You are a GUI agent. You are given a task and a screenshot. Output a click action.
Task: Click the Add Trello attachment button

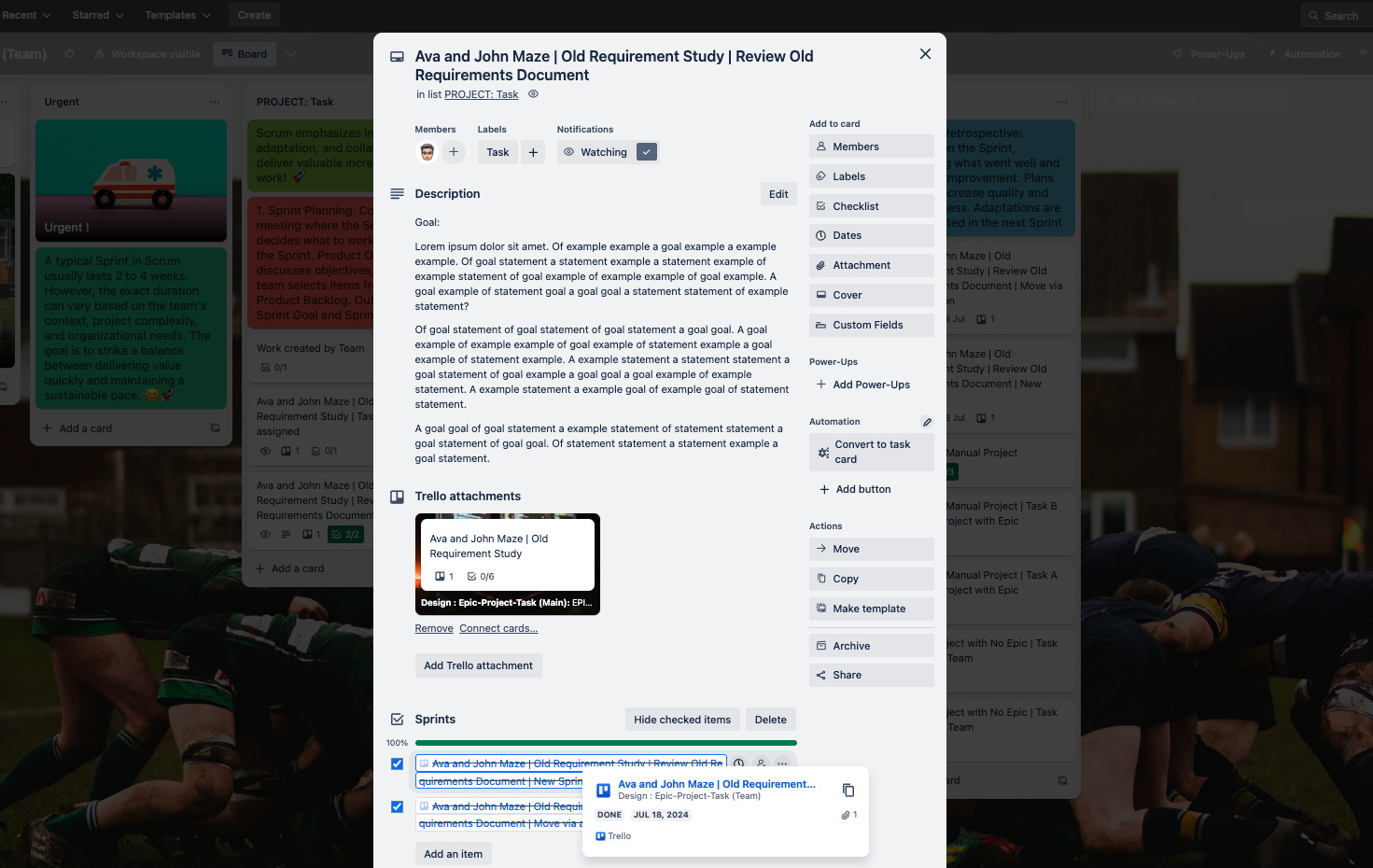tap(478, 665)
